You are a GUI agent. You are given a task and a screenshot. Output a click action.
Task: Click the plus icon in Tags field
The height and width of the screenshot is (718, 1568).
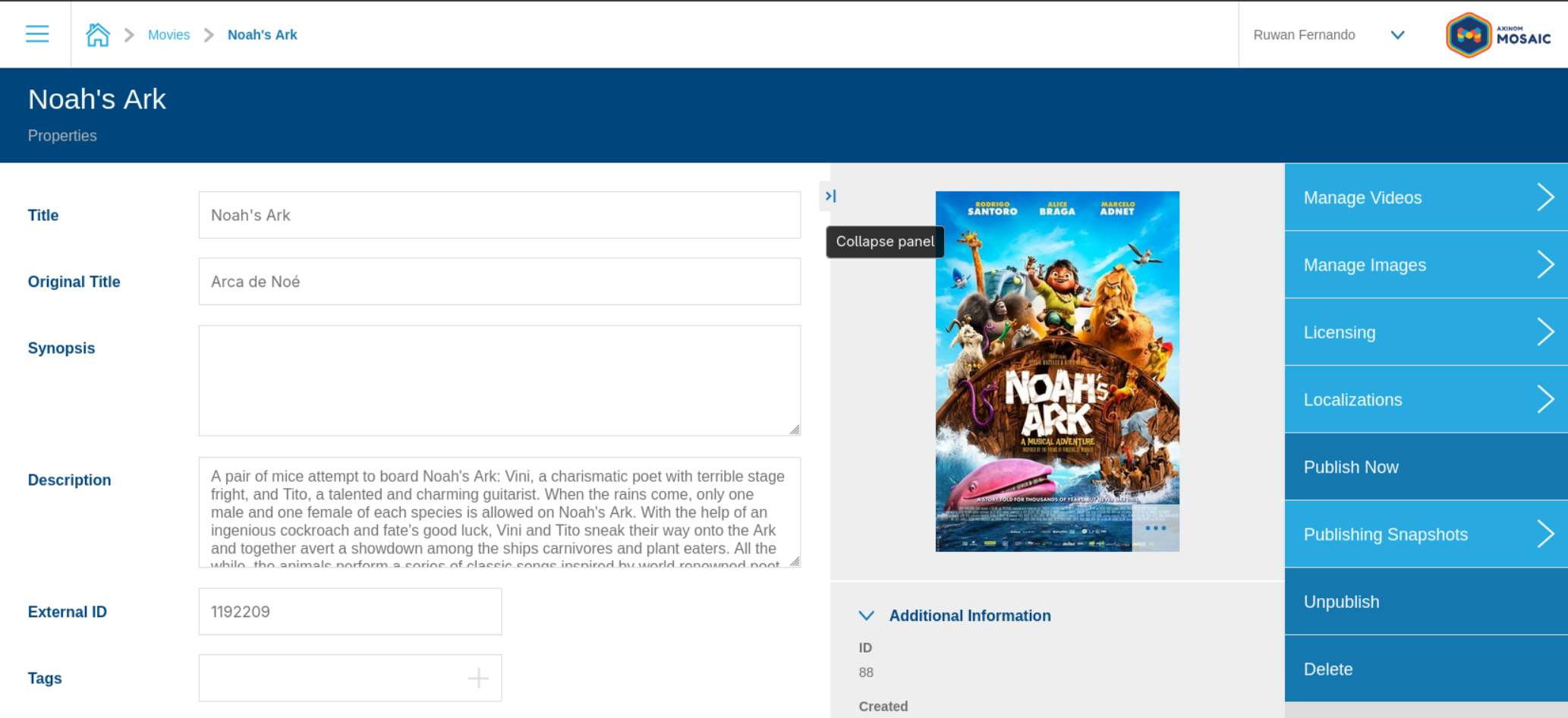(x=478, y=678)
